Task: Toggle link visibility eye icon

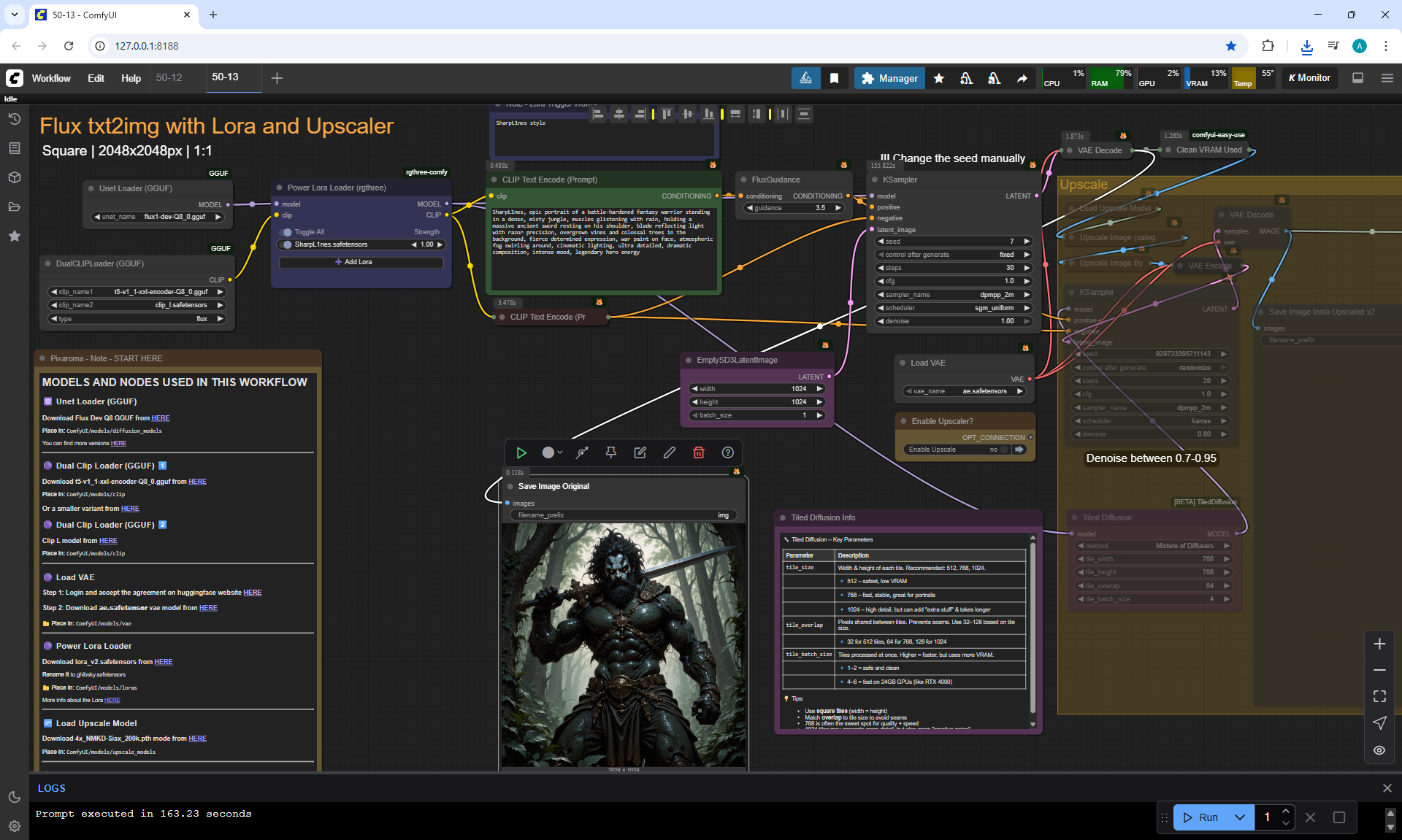Action: point(1379,750)
